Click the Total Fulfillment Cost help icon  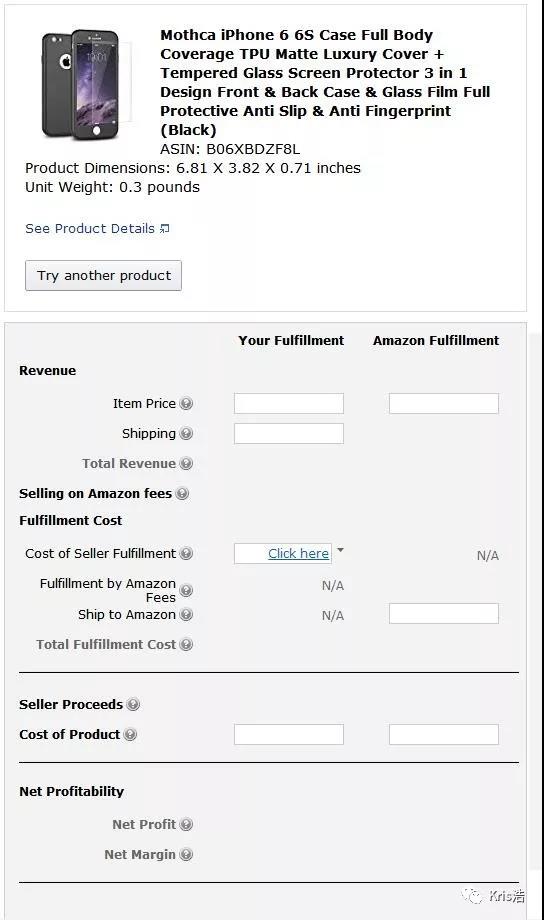tap(186, 644)
